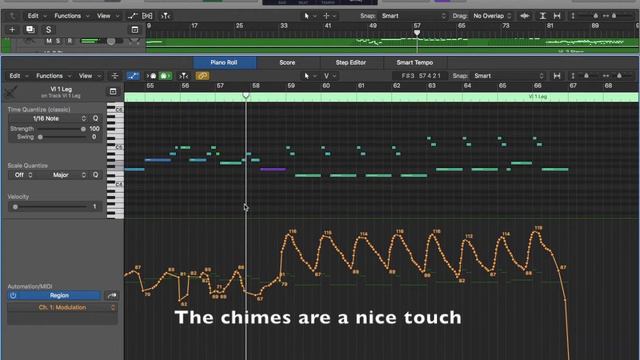Toggle the global Solo S button in track header
The image size is (640, 360).
coord(48,29)
